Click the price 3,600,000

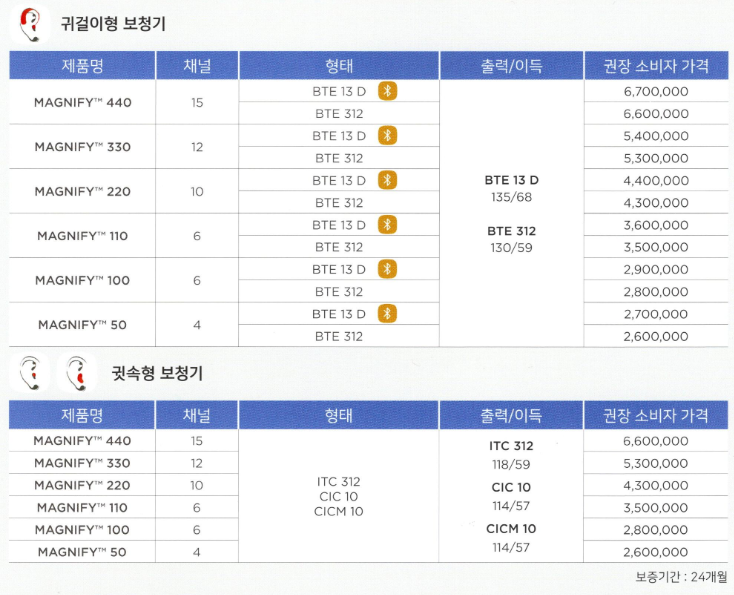point(656,225)
